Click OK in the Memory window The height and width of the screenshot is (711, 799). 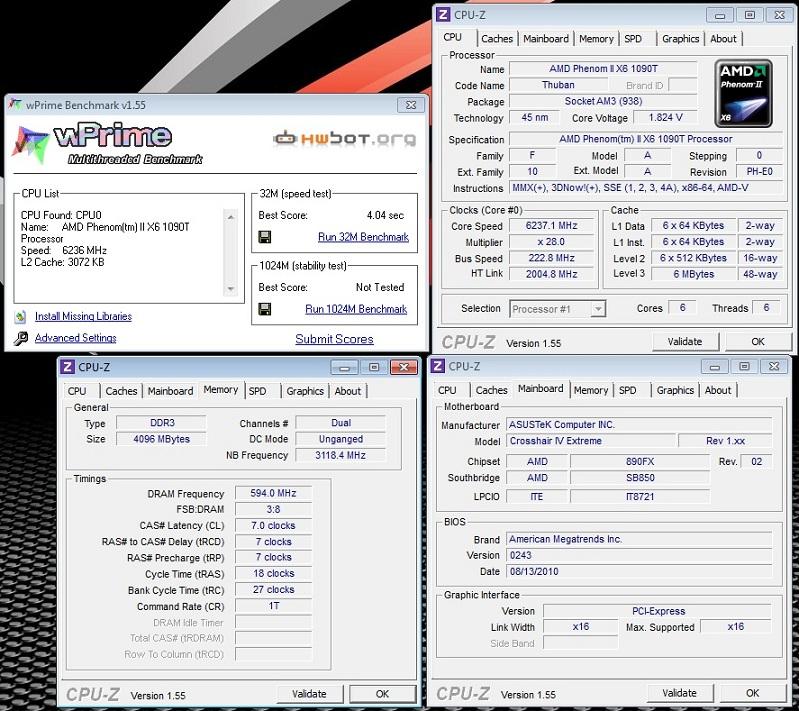382,694
